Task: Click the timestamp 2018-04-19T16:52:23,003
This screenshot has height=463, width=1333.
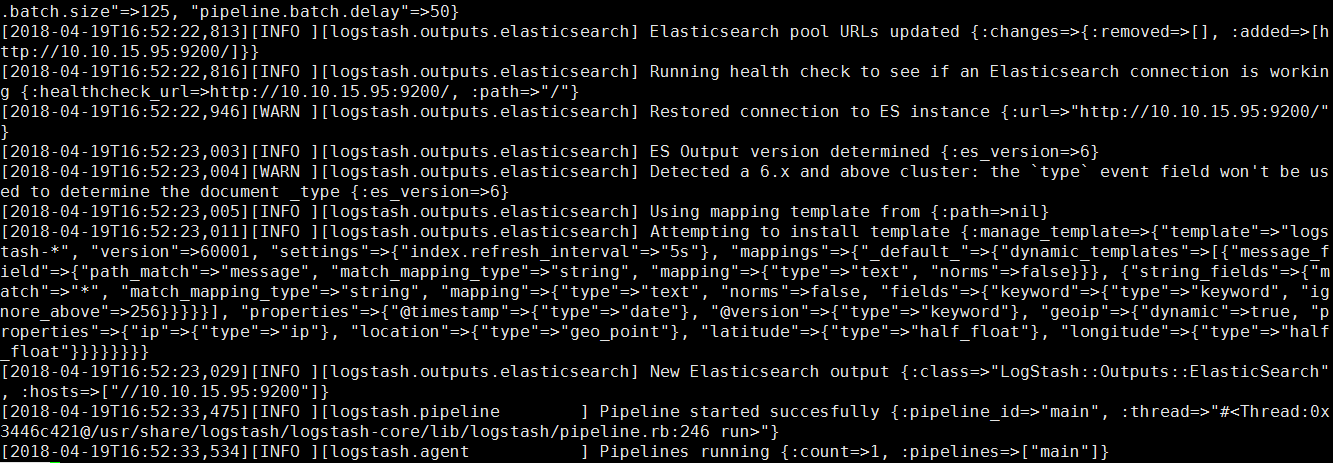Action: [x=125, y=151]
